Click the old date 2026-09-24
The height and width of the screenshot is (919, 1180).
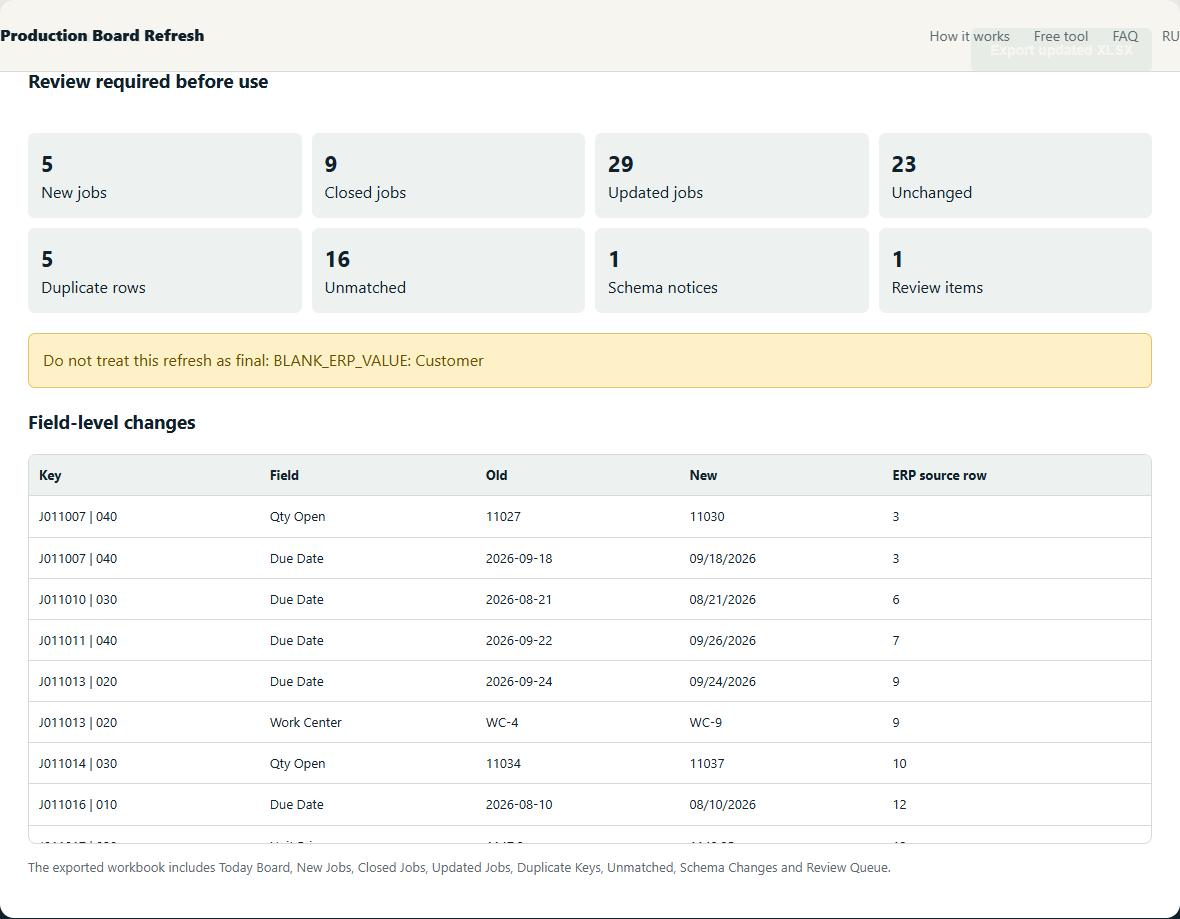519,681
